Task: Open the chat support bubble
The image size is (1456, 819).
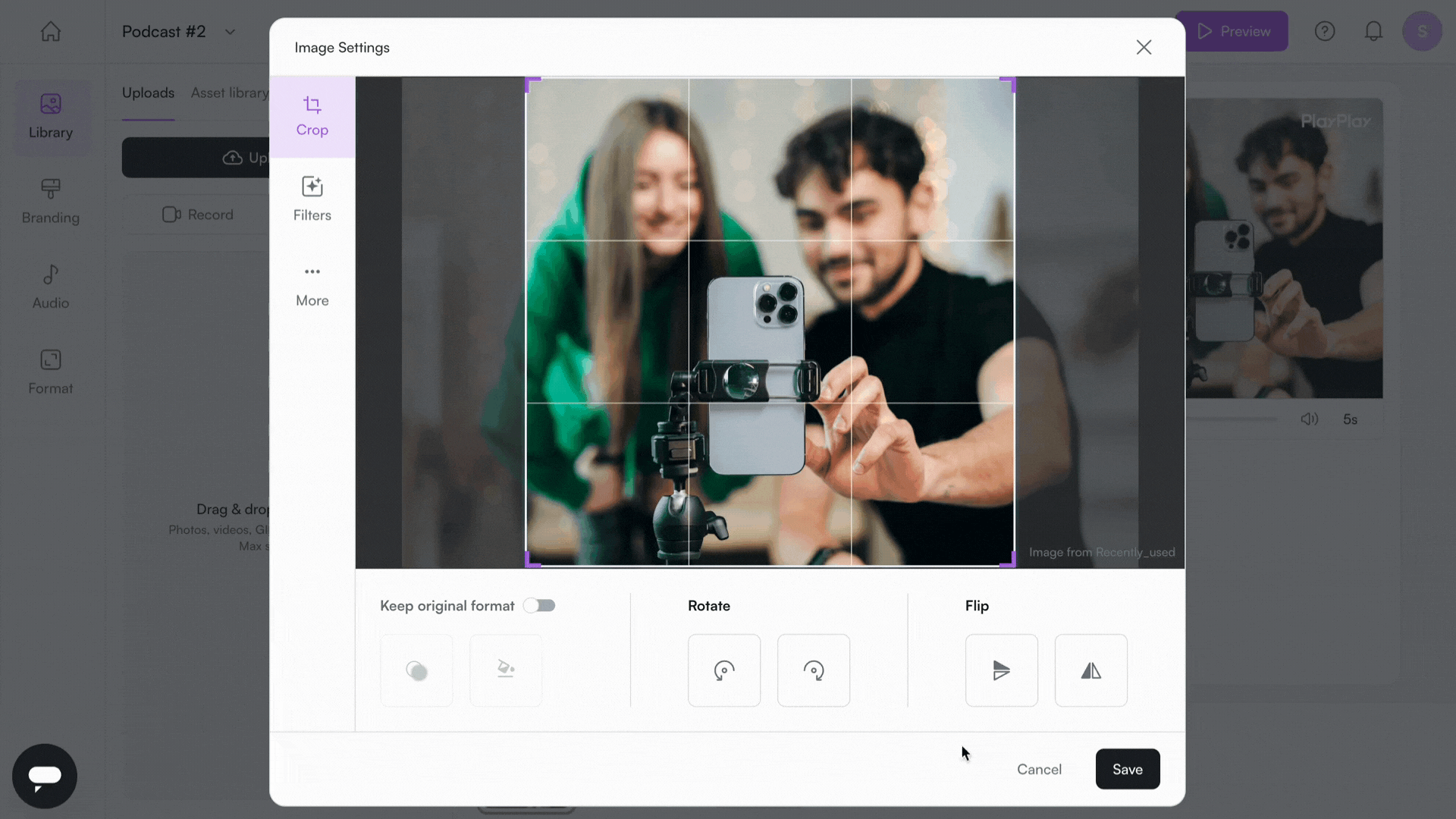Action: pyautogui.click(x=45, y=776)
